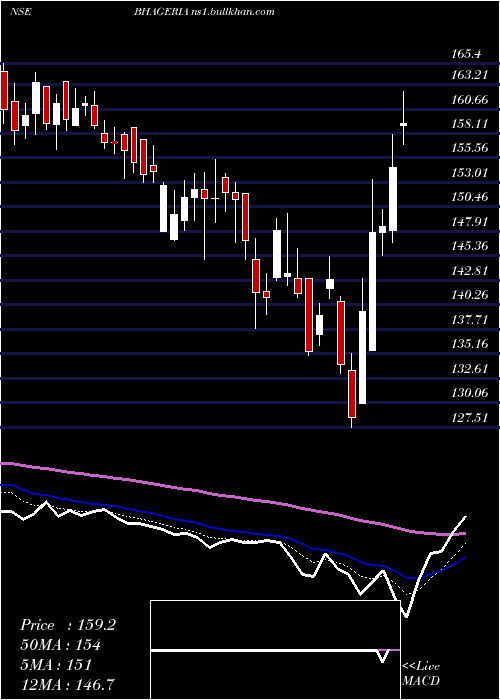Click the Price : 159.2 readout

click(x=68, y=625)
